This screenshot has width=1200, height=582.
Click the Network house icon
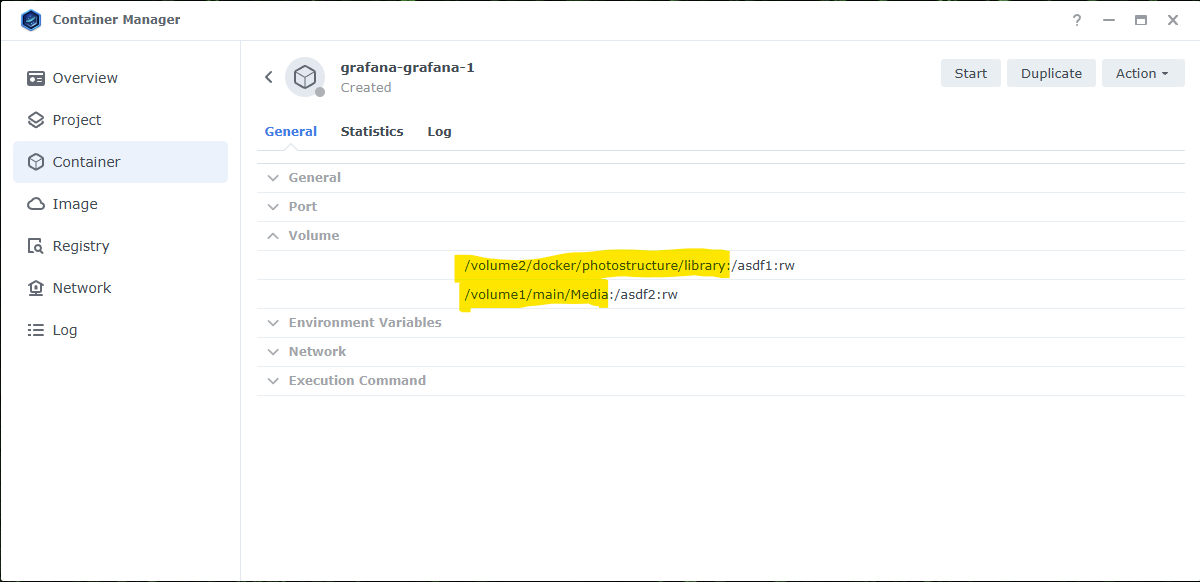click(x=36, y=288)
